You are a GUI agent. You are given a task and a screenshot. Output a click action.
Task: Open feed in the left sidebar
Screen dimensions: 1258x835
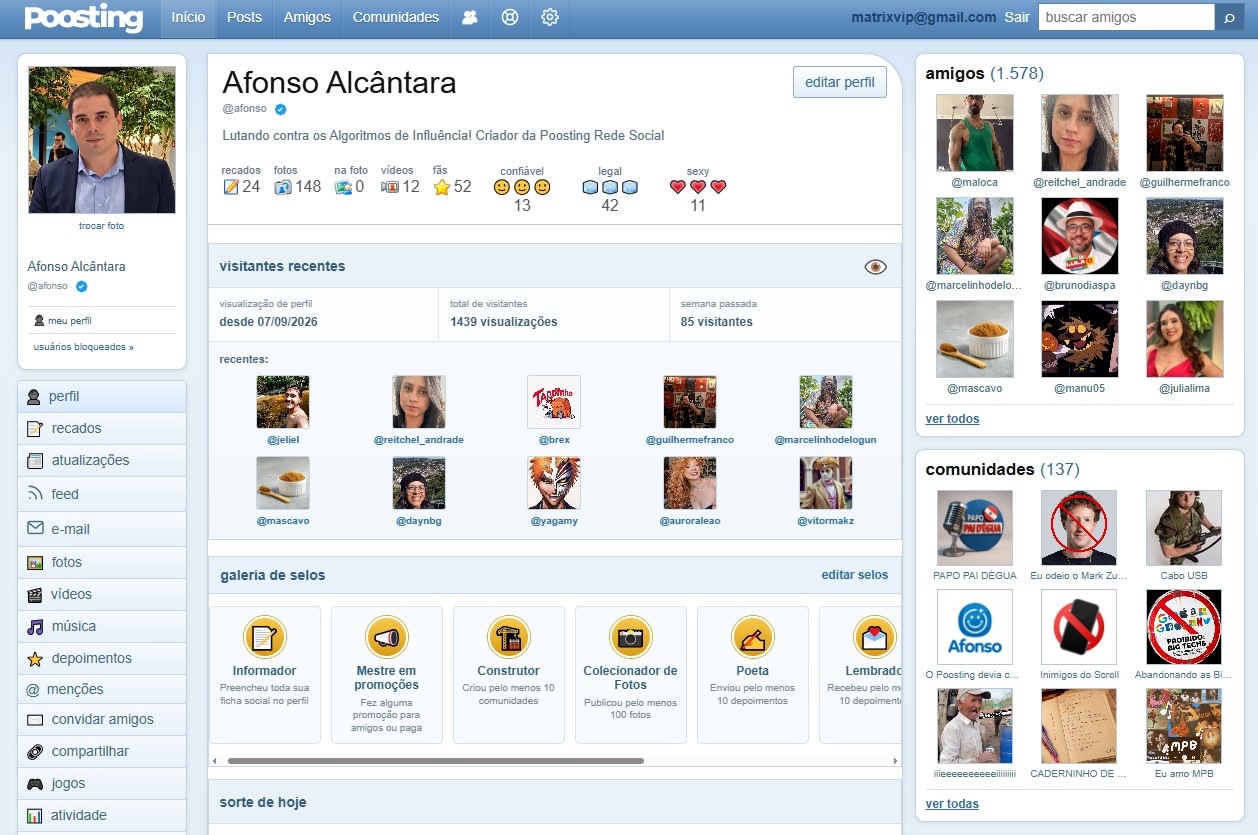click(102, 494)
